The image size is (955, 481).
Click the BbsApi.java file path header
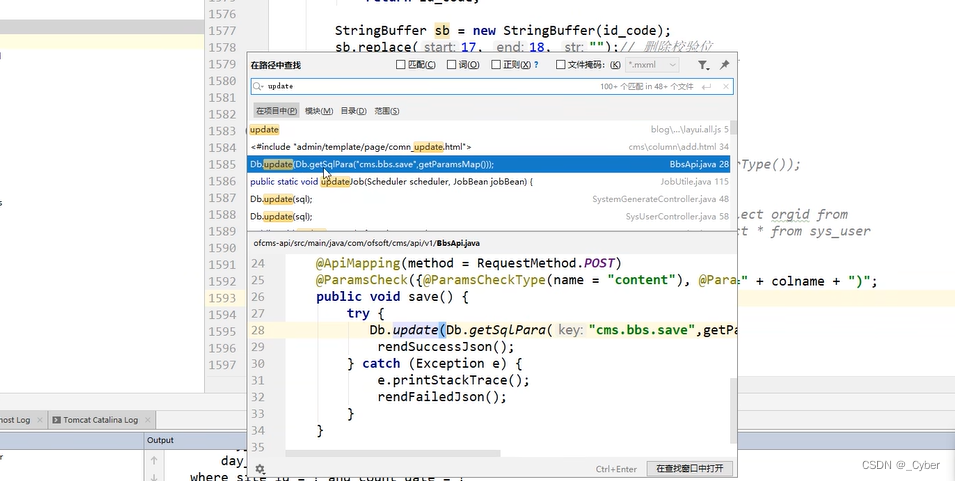[x=367, y=243]
